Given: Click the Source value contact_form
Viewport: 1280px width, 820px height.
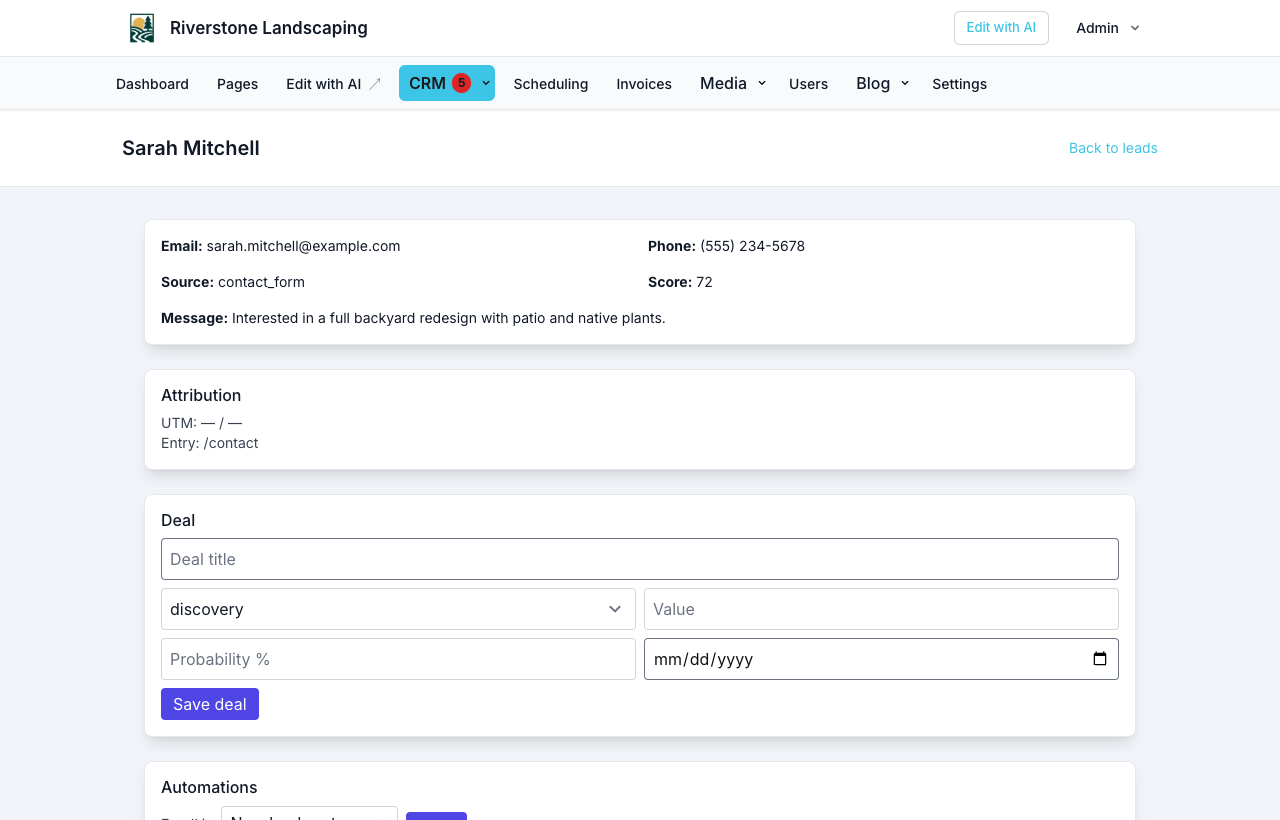Looking at the screenshot, I should [x=261, y=282].
